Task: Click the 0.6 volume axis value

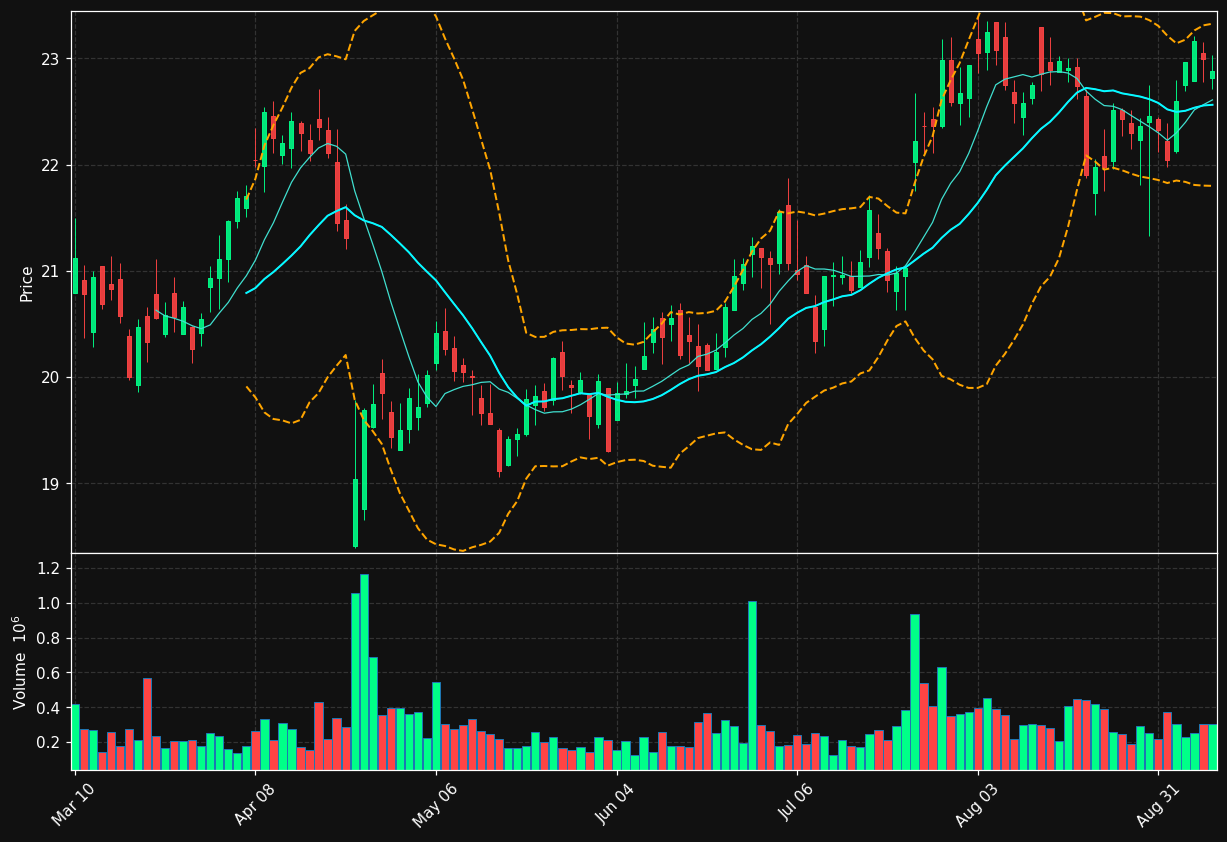Action: pos(50,673)
